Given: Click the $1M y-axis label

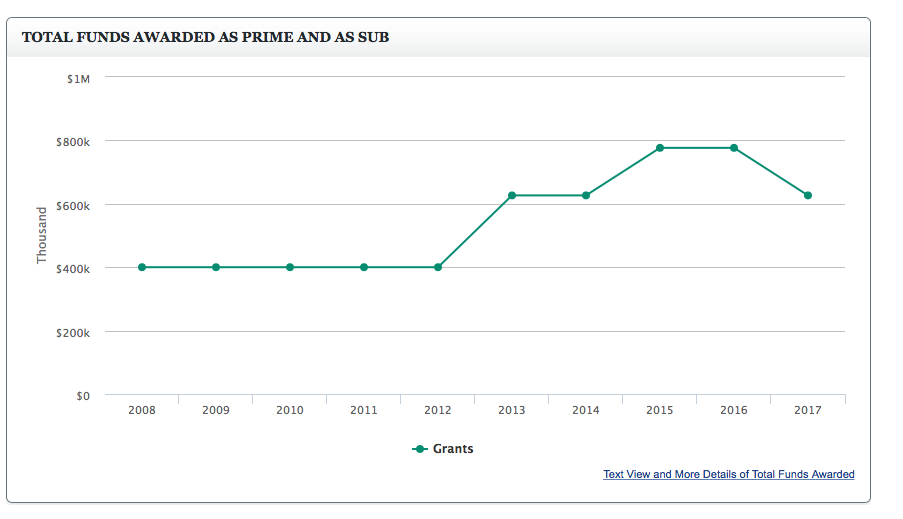Looking at the screenshot, I should 78,78.
